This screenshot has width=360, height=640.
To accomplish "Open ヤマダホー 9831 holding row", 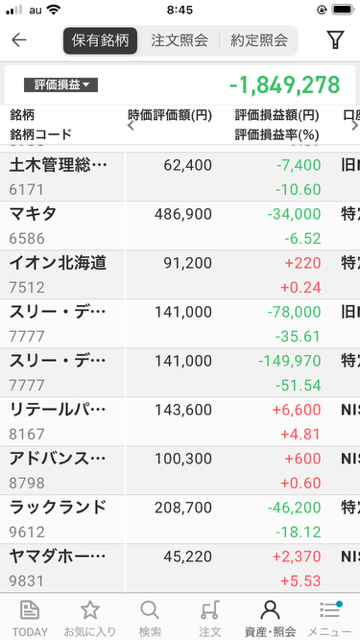I will click(180, 568).
